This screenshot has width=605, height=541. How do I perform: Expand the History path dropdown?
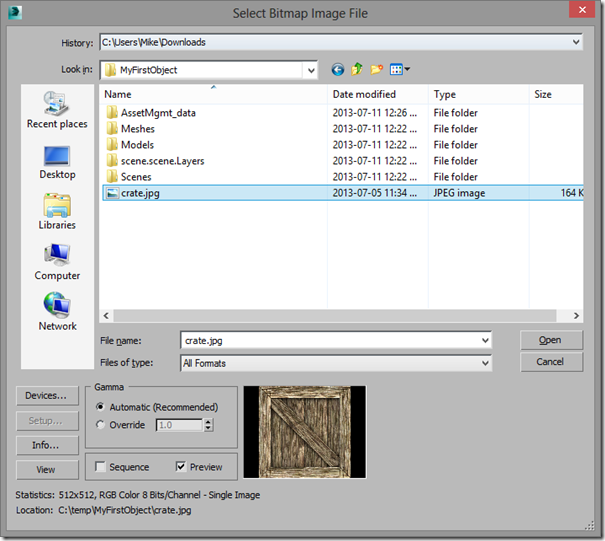click(x=574, y=43)
